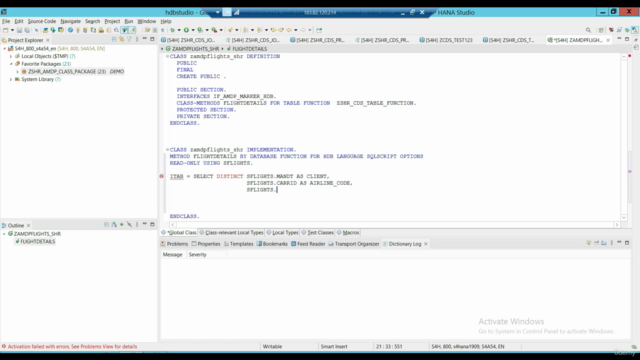Toggle Show Whitespace Characters paragraph button
This screenshot has height=360, width=640.
pyautogui.click(x=162, y=30)
